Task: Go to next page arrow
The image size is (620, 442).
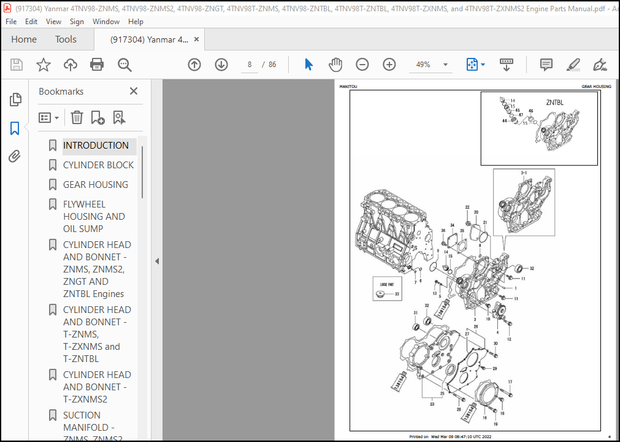Action: point(221,64)
